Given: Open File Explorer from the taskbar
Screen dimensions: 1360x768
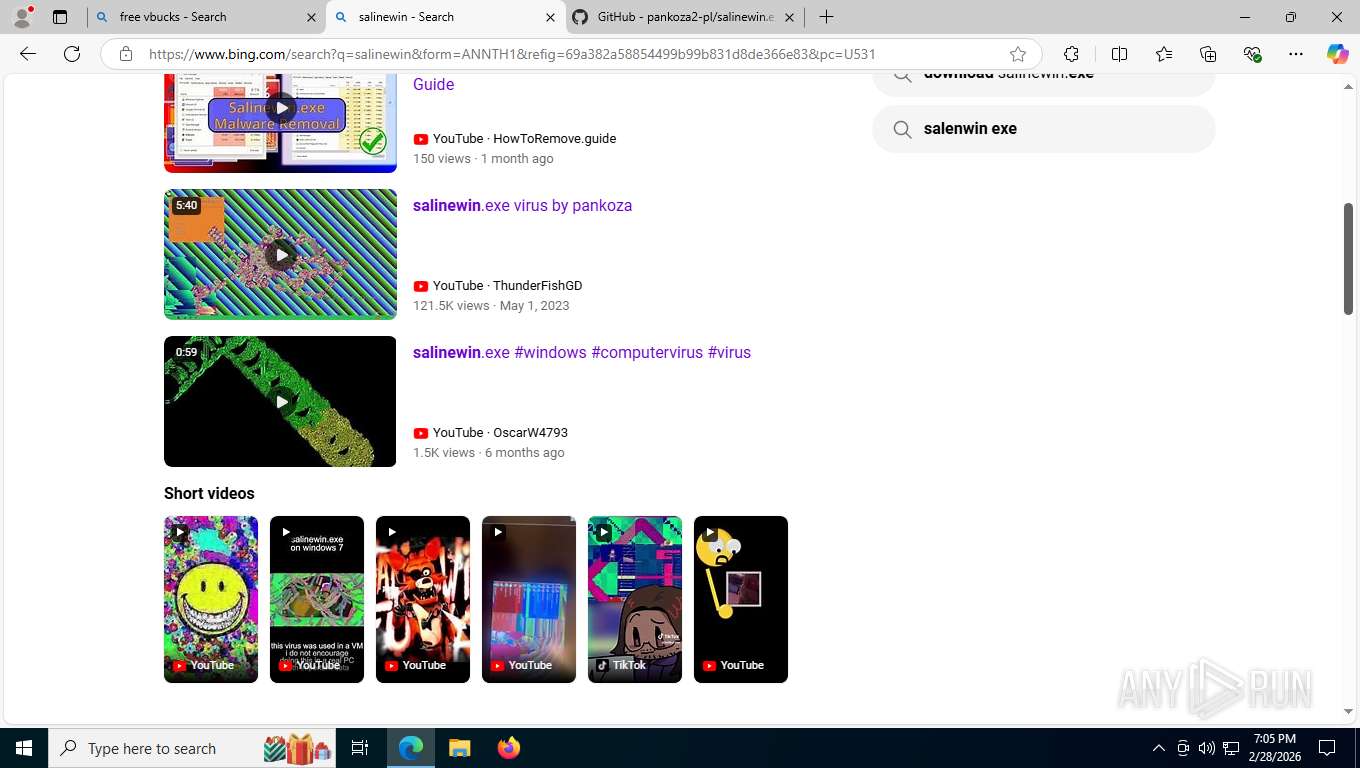Looking at the screenshot, I should (x=459, y=748).
